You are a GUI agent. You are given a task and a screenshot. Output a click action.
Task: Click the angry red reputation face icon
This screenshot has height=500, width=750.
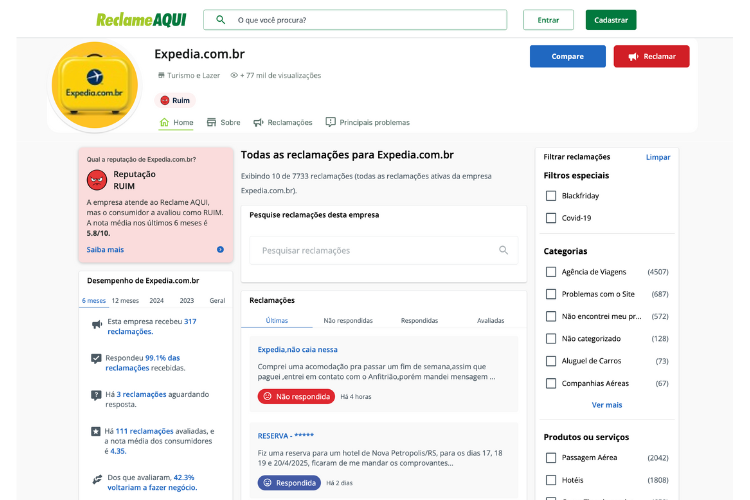pos(97,180)
